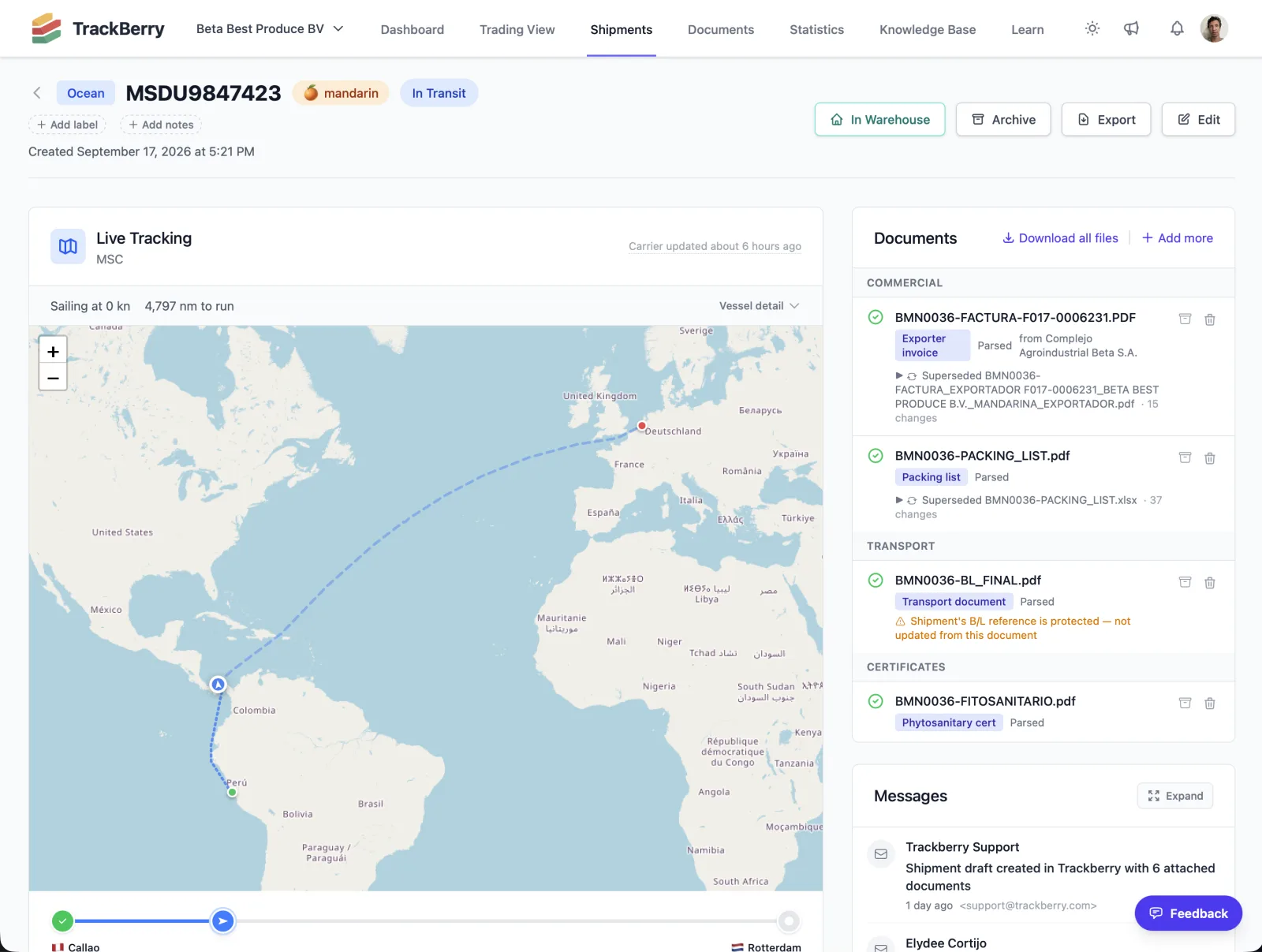
Task: Open the notifications bell
Action: point(1177,28)
